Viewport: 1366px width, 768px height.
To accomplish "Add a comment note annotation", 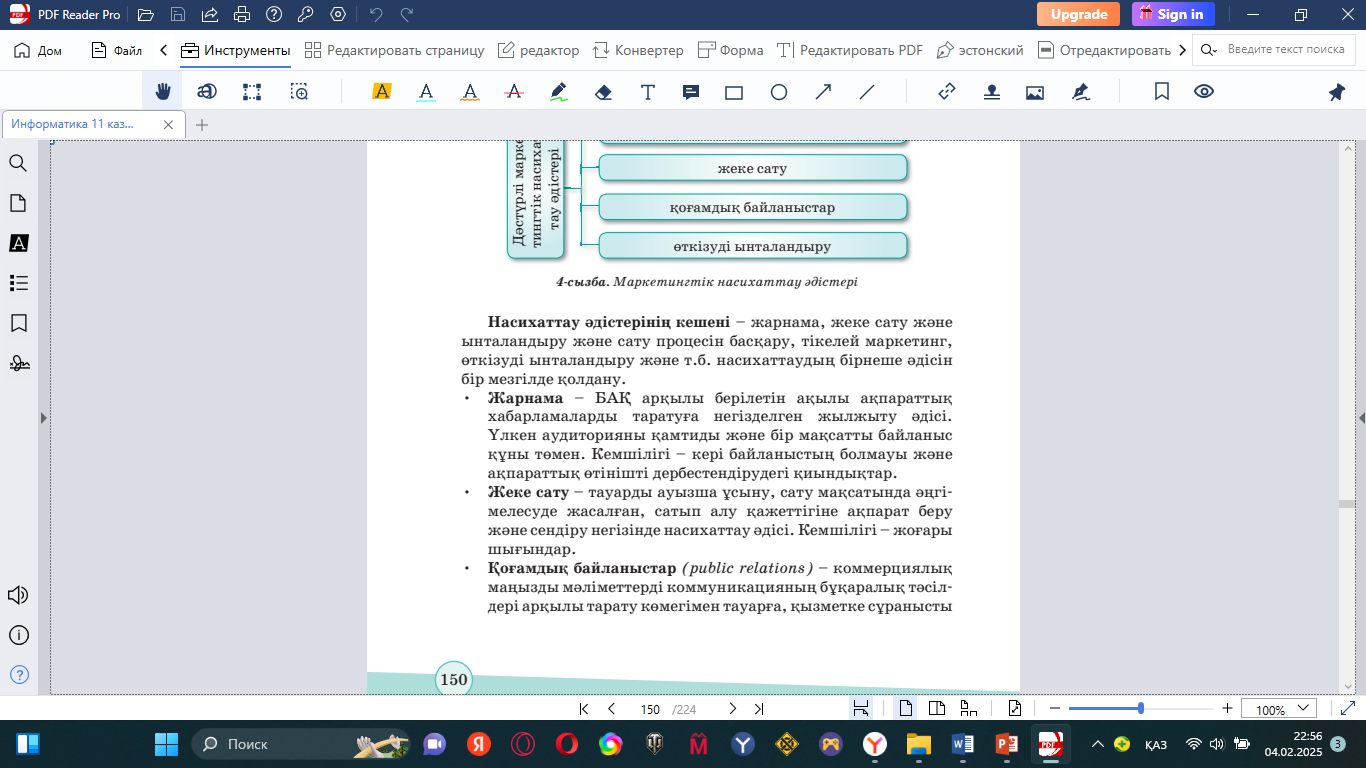I will [690, 92].
